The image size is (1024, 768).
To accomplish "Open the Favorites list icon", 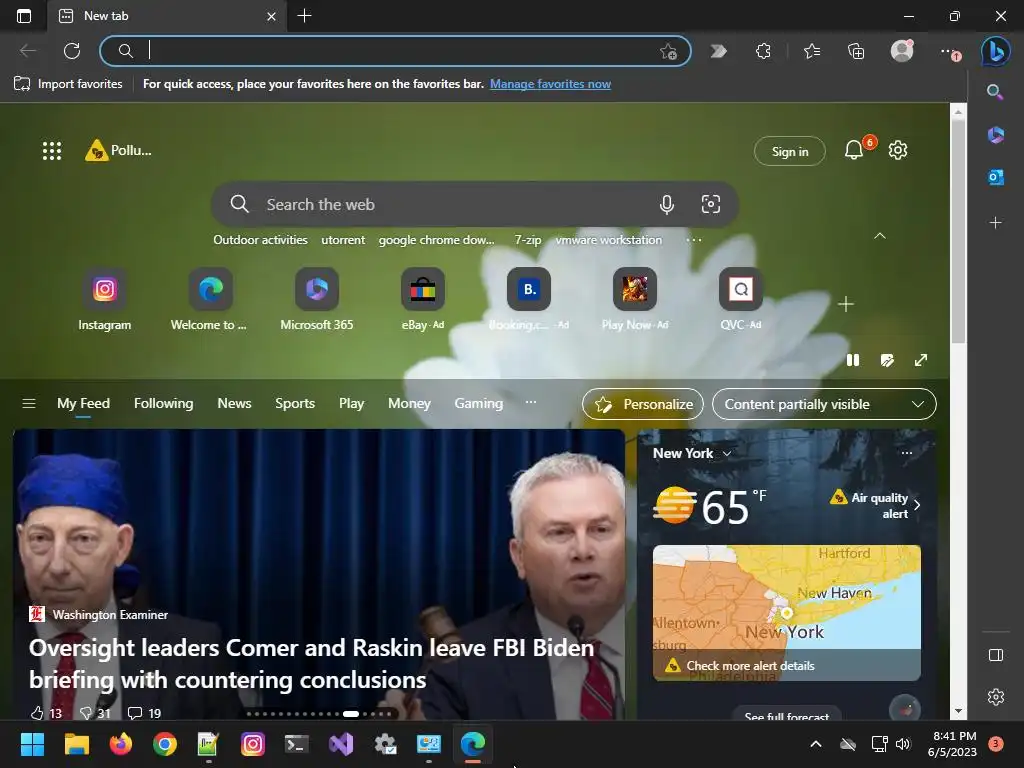I will click(x=812, y=51).
